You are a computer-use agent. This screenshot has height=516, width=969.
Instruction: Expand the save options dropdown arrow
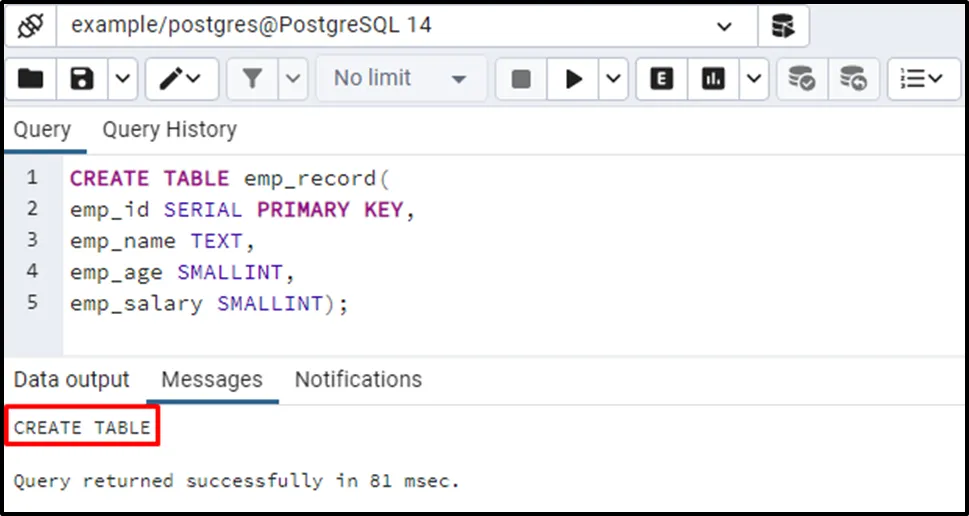click(x=121, y=78)
